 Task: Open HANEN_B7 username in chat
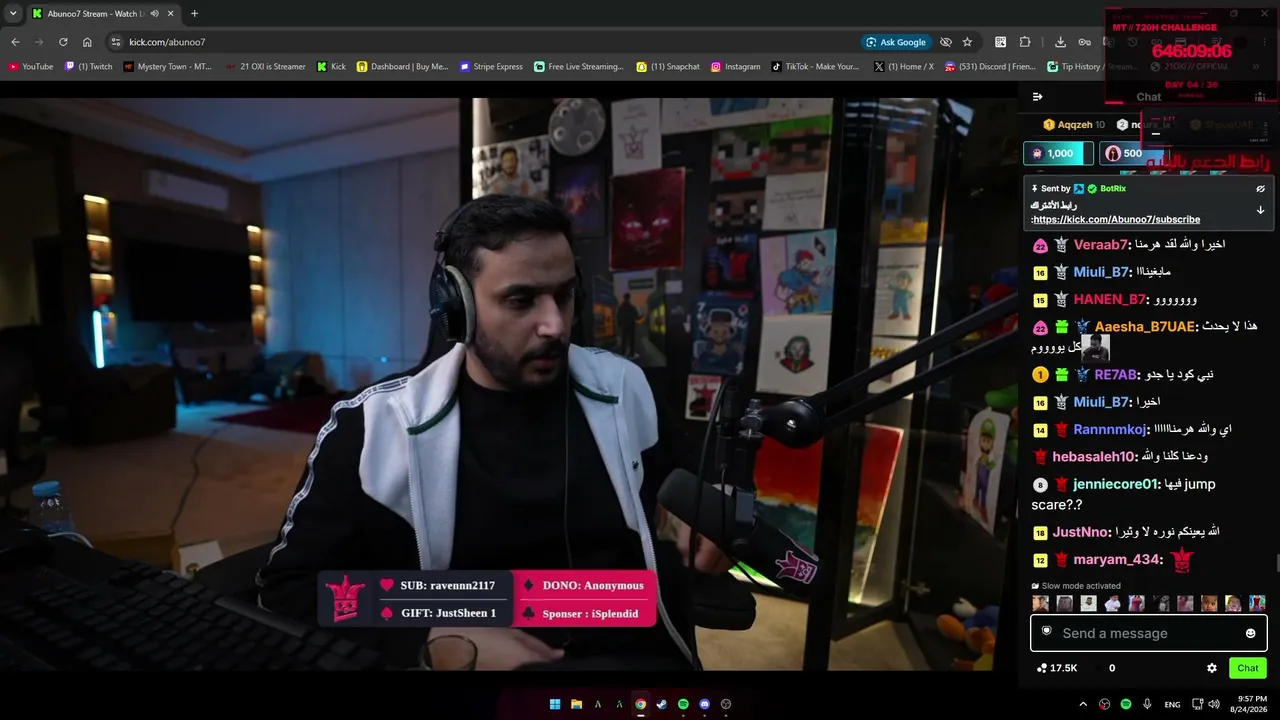pos(1110,300)
